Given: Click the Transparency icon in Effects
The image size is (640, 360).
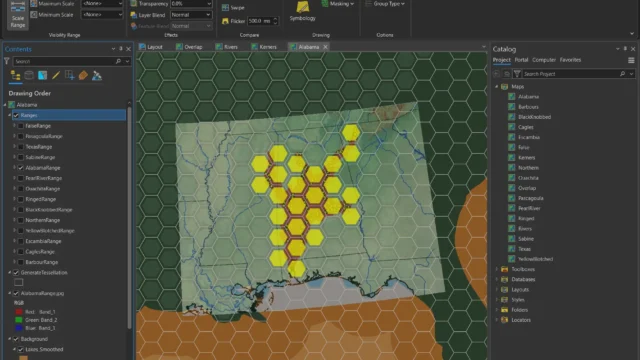Looking at the screenshot, I should pyautogui.click(x=133, y=4).
